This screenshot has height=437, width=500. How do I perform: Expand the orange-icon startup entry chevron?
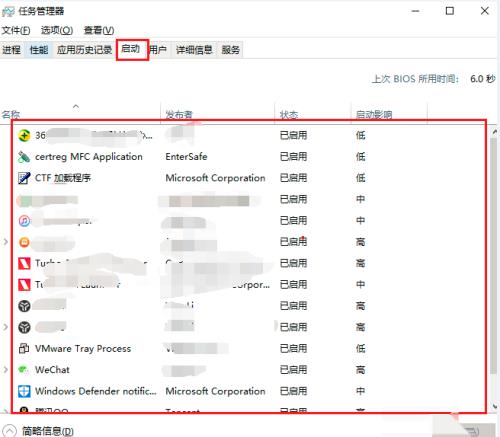(x=5, y=242)
